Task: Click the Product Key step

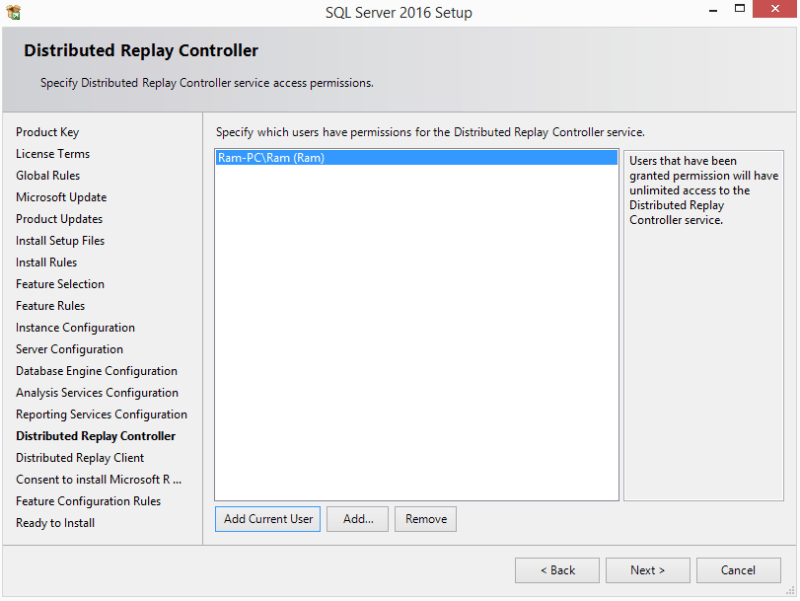Action: point(47,132)
